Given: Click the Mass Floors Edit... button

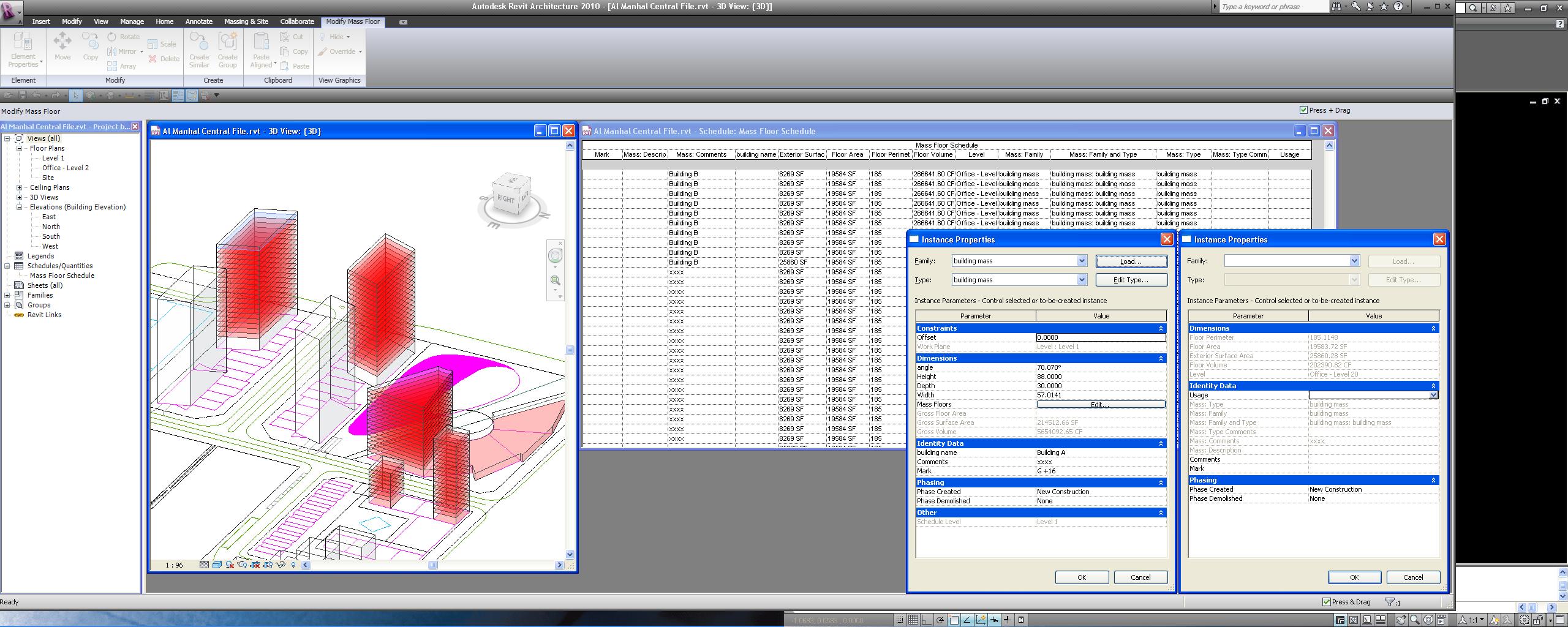Looking at the screenshot, I should click(x=1100, y=404).
